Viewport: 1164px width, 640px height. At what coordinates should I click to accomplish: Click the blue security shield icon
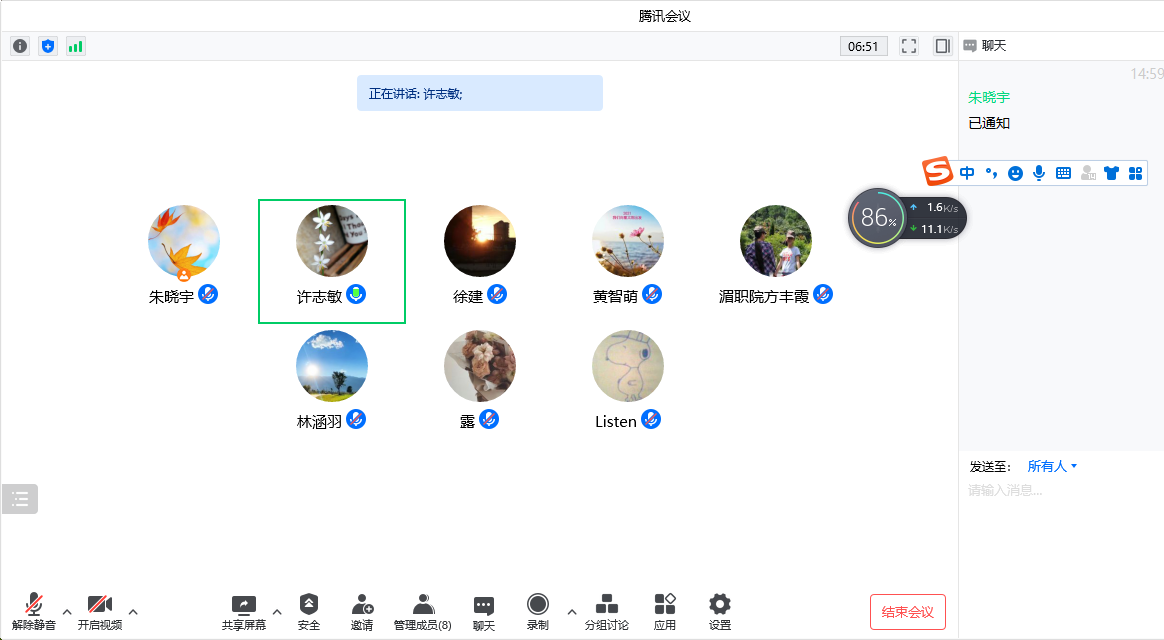coord(48,46)
